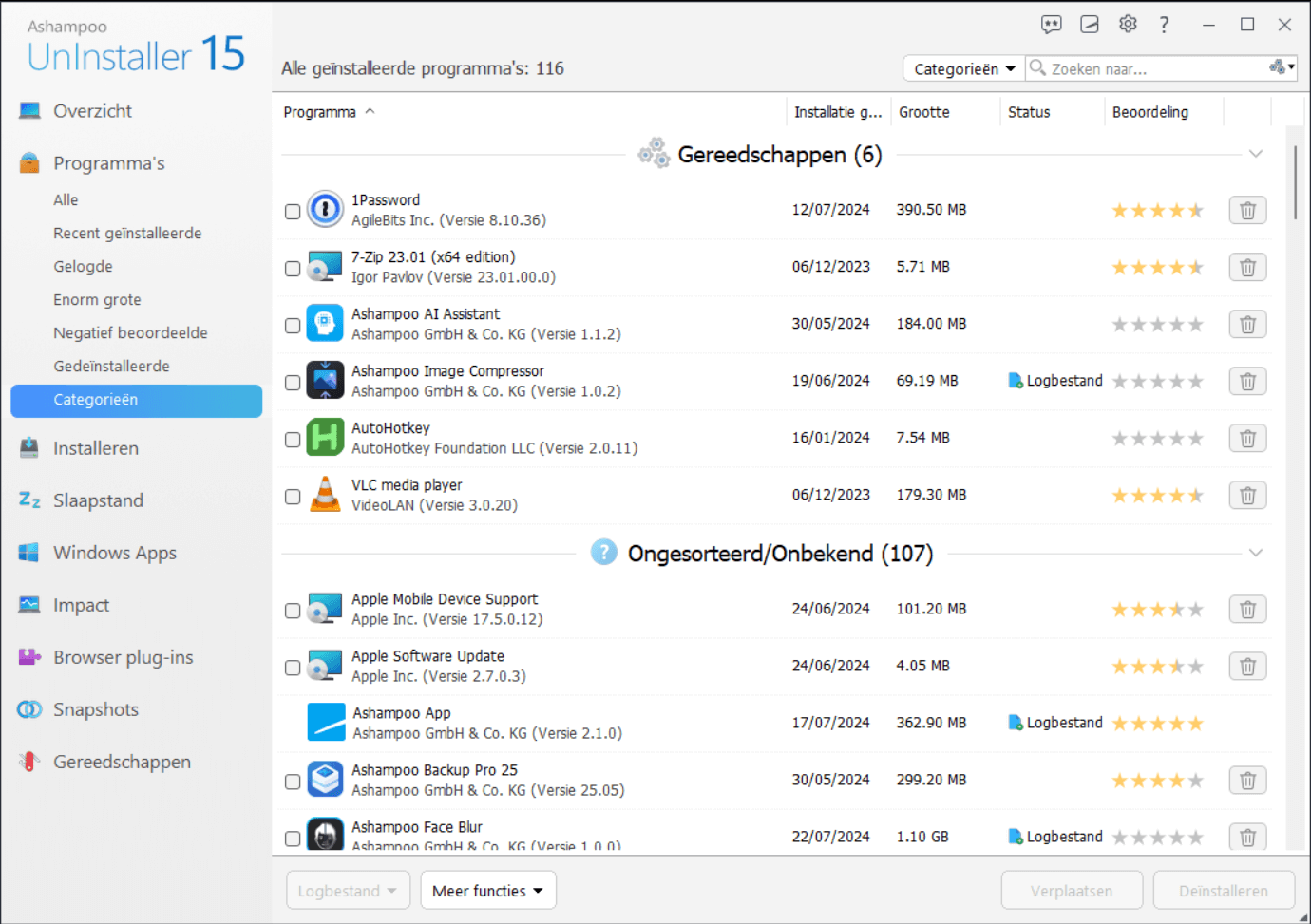Viewport: 1311px width, 924px height.
Task: Click the Verplaatsen button
Action: click(x=1072, y=891)
